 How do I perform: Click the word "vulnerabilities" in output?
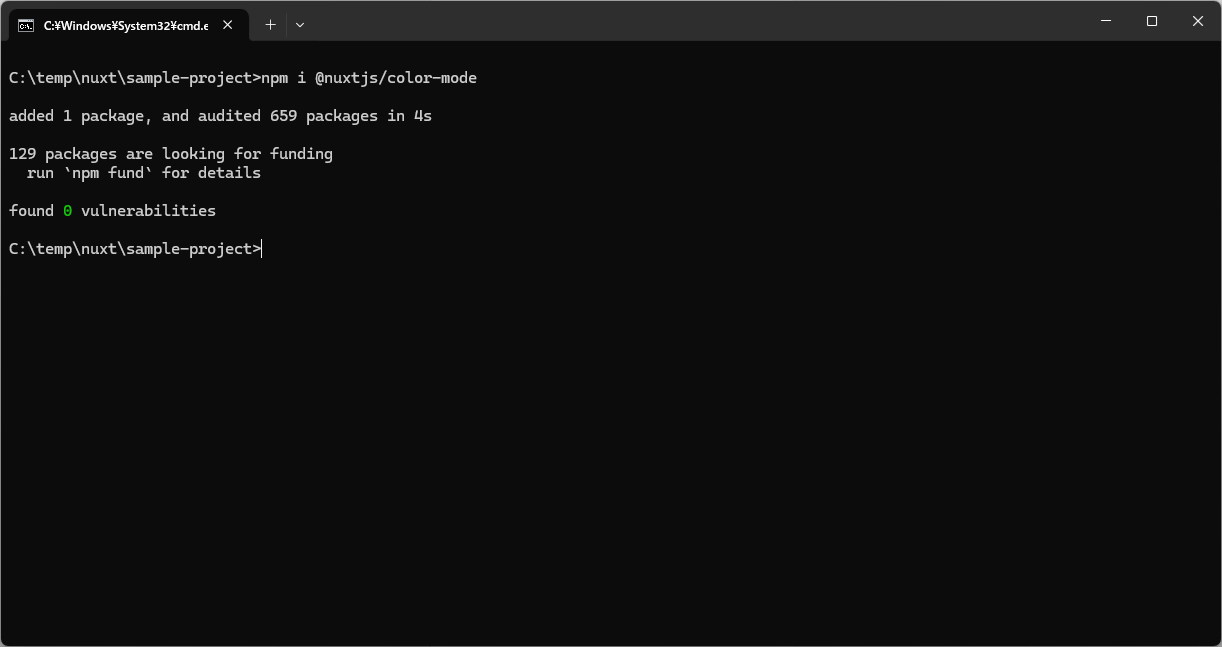[x=148, y=211]
